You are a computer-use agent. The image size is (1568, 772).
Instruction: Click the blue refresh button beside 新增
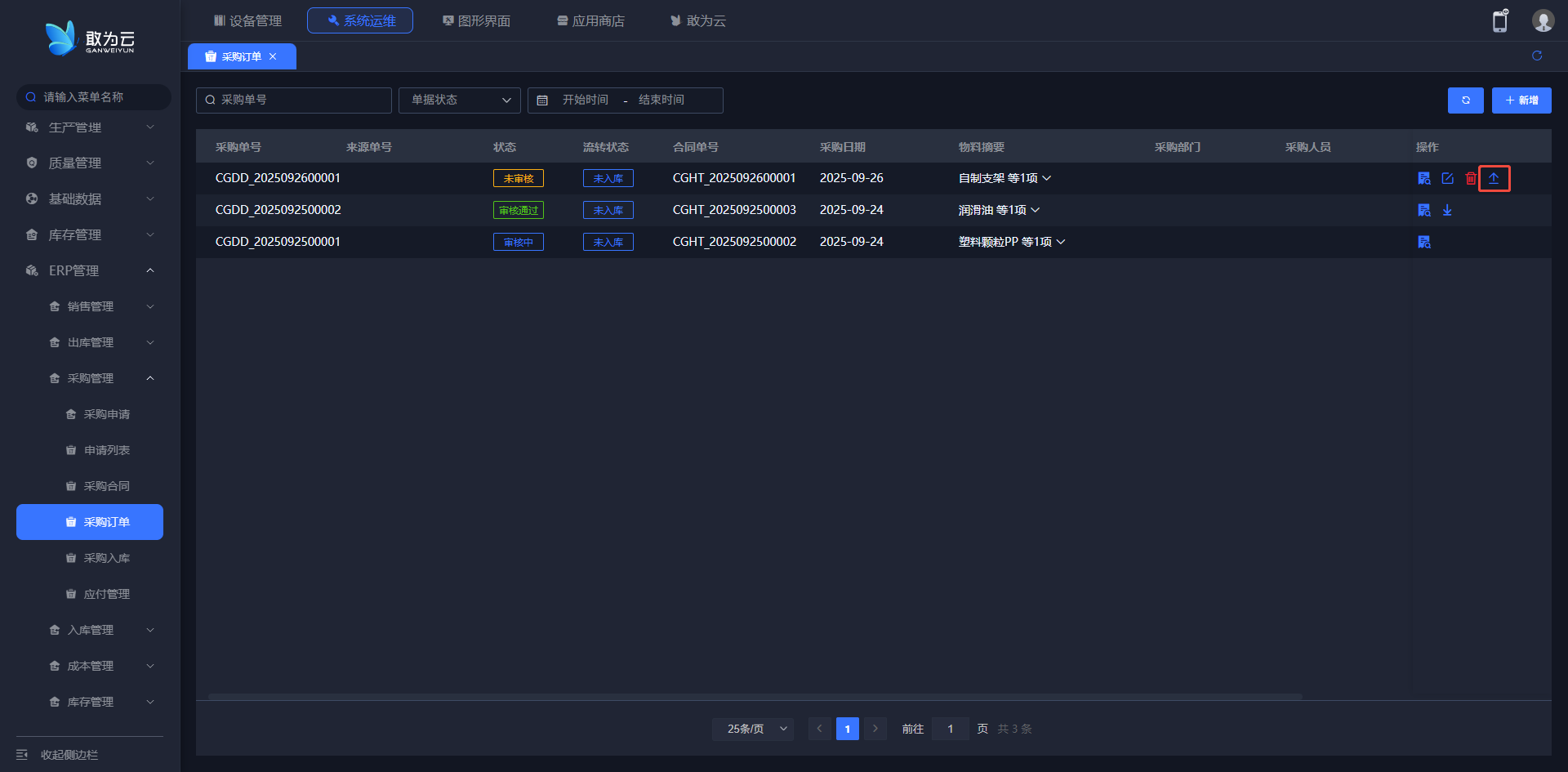(1466, 100)
